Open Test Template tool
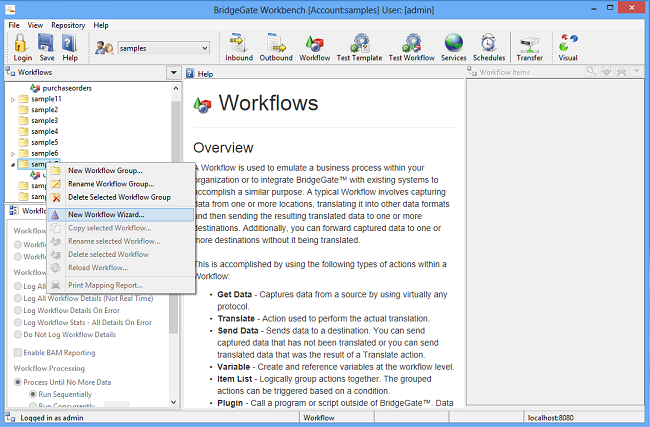The height and width of the screenshot is (427, 650). (358, 47)
